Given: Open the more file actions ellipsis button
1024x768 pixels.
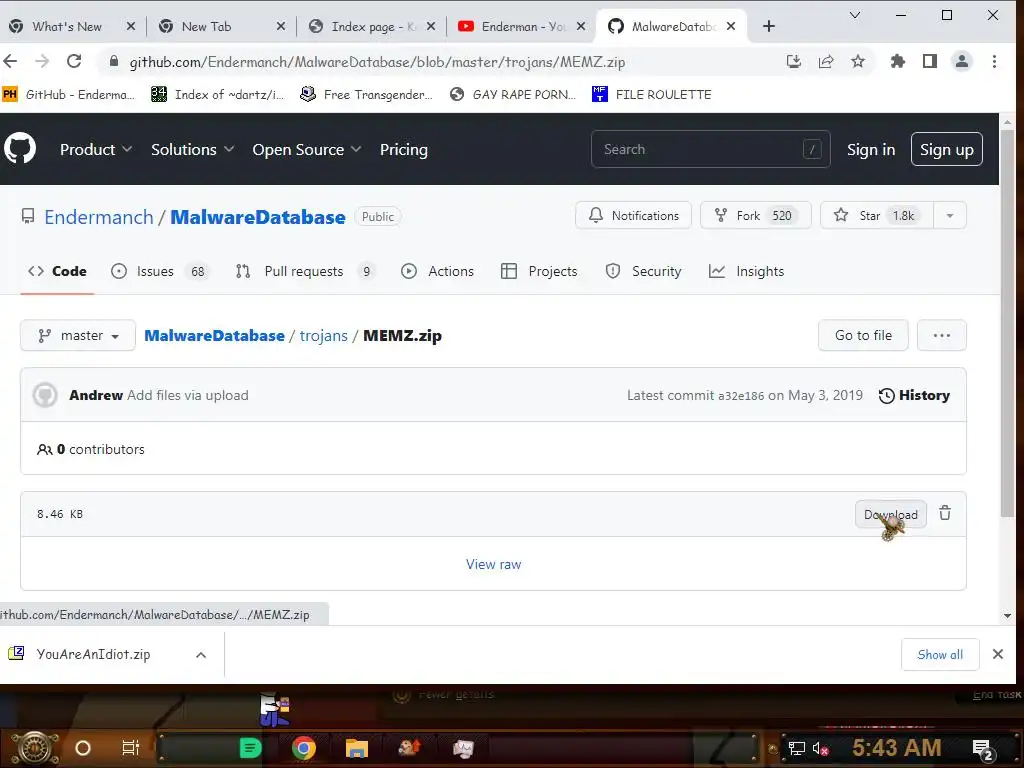Looking at the screenshot, I should tap(942, 335).
